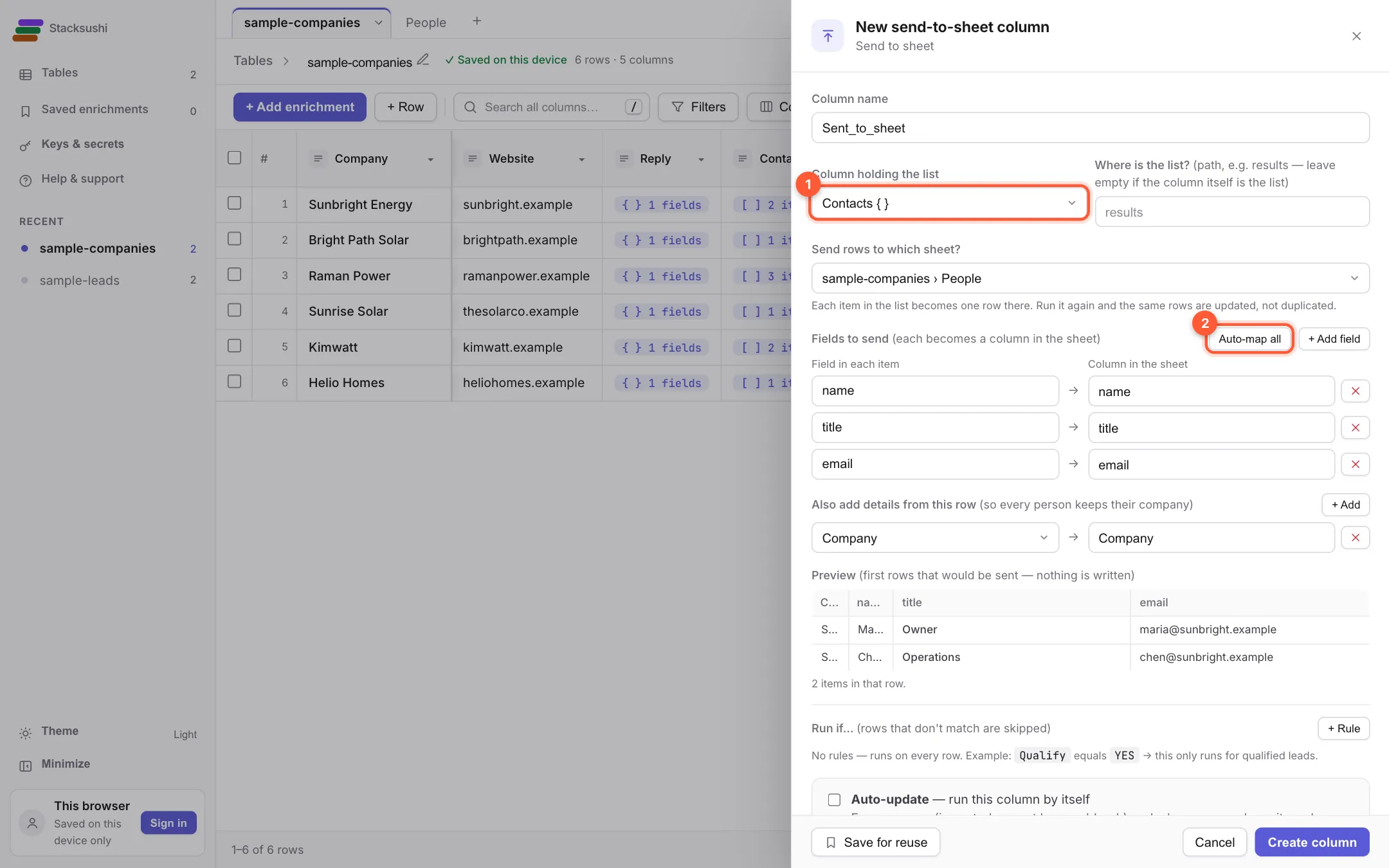Close the send-to-sheet panel

tap(1356, 36)
